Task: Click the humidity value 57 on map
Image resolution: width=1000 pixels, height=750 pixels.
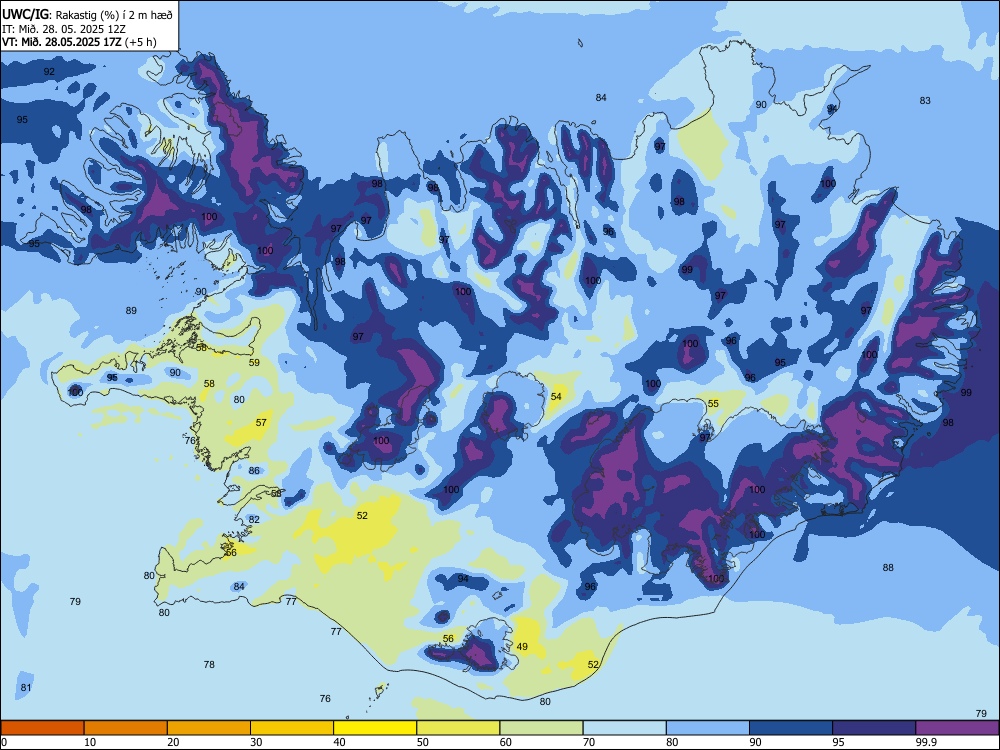Action: click(261, 423)
